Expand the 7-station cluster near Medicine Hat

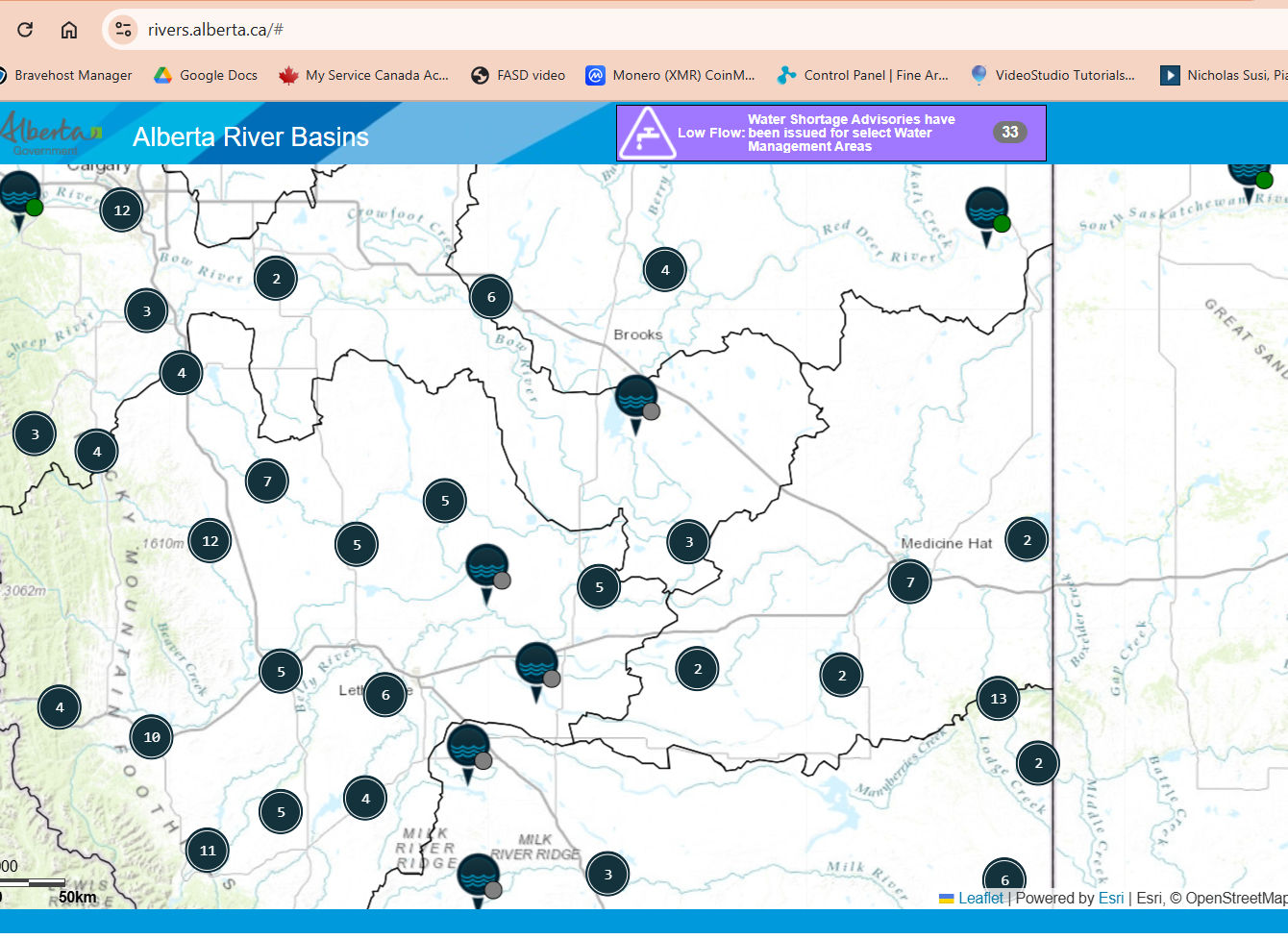pyautogui.click(x=909, y=581)
